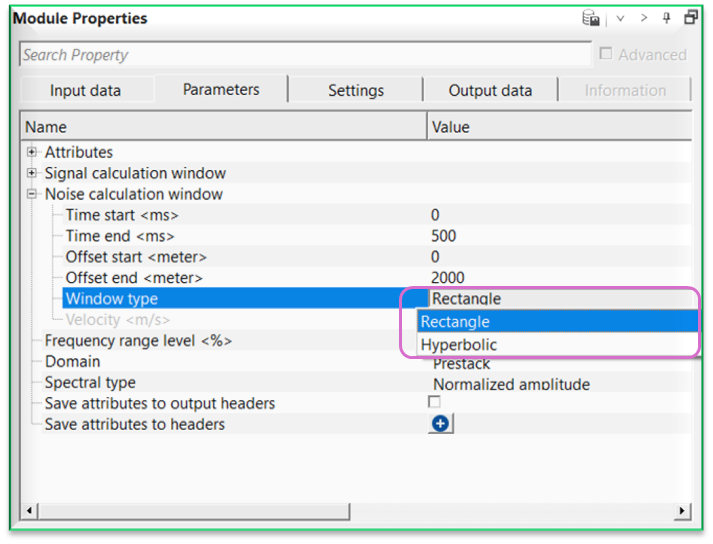Click left arrow of horizontal scrollbar
Image resolution: width=713 pixels, height=544 pixels.
[x=31, y=511]
